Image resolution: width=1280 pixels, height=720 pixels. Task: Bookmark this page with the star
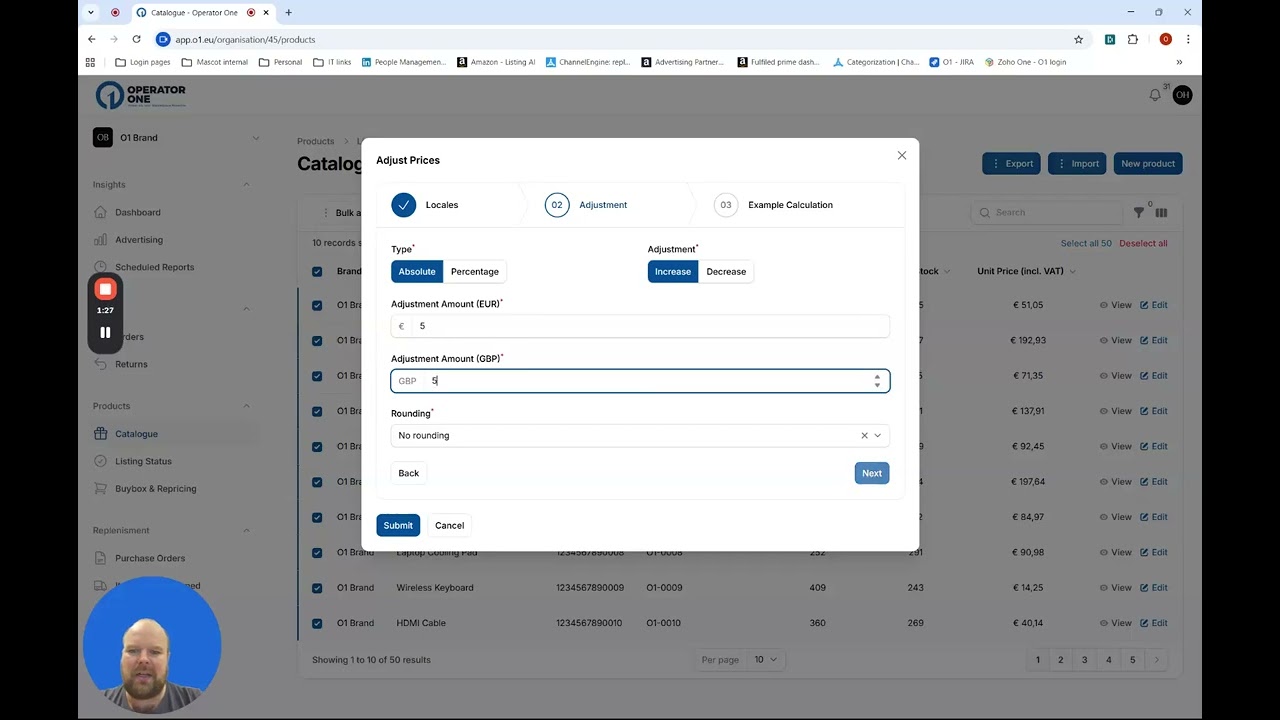(1078, 39)
